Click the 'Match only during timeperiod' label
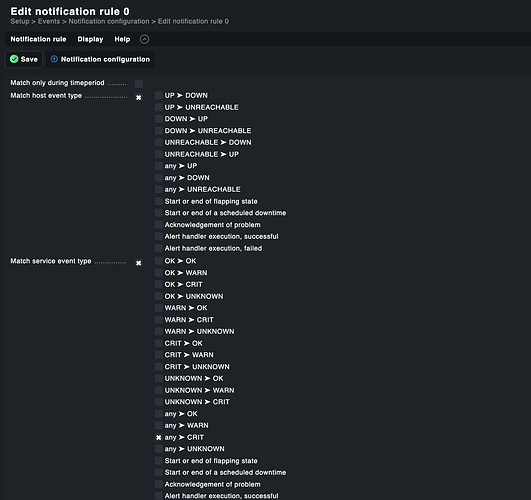 (x=57, y=83)
